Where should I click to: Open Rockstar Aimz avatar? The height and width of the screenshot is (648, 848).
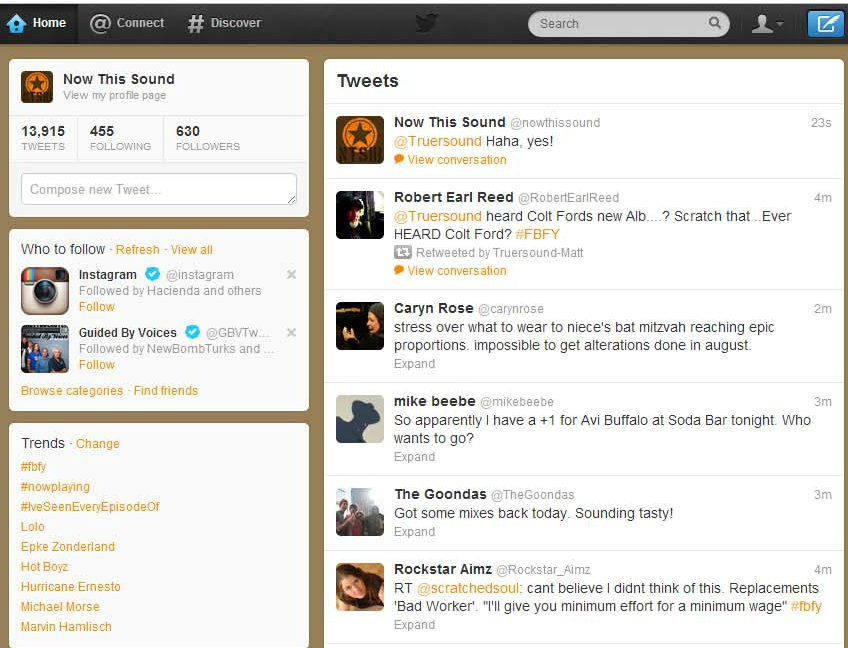tap(360, 587)
